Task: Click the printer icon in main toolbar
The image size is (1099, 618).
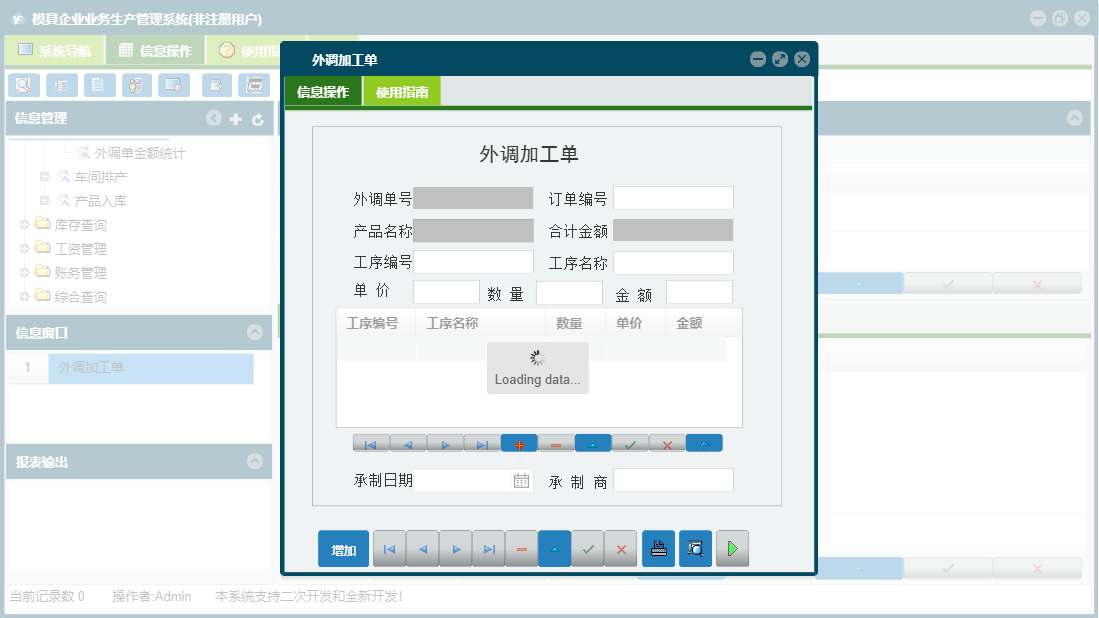Action: click(x=254, y=85)
